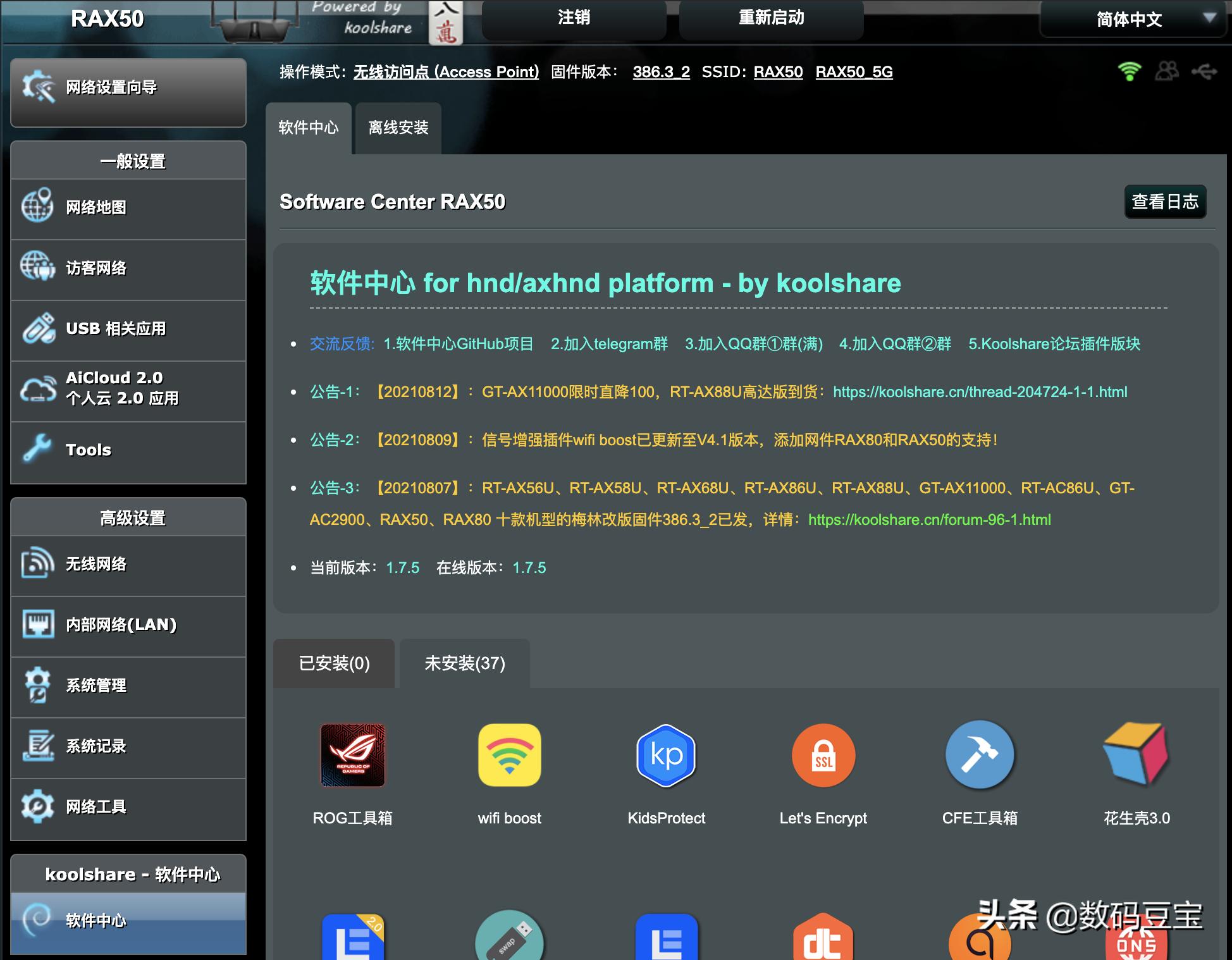Select the 花生壳3.0 plugin
1232x960 pixels.
tap(1135, 756)
